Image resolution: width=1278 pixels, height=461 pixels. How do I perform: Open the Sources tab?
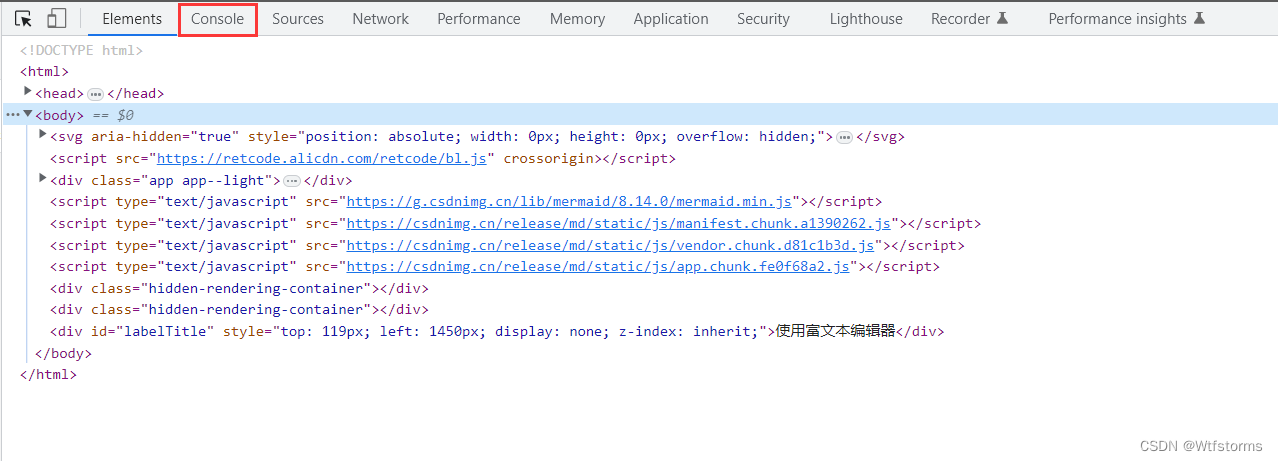click(x=298, y=19)
